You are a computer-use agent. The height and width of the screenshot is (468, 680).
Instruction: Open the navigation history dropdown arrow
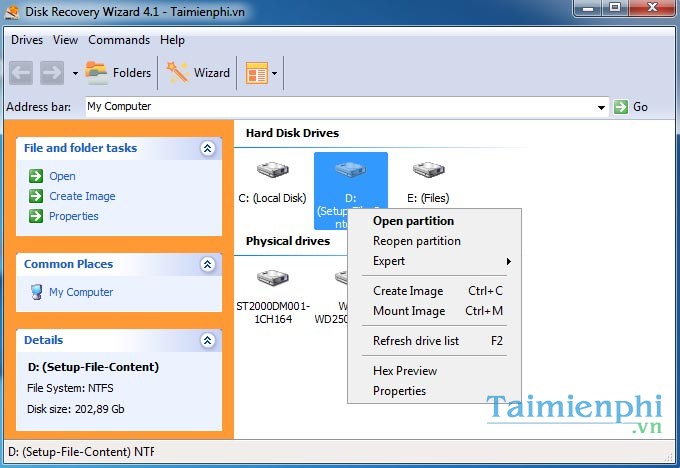75,73
